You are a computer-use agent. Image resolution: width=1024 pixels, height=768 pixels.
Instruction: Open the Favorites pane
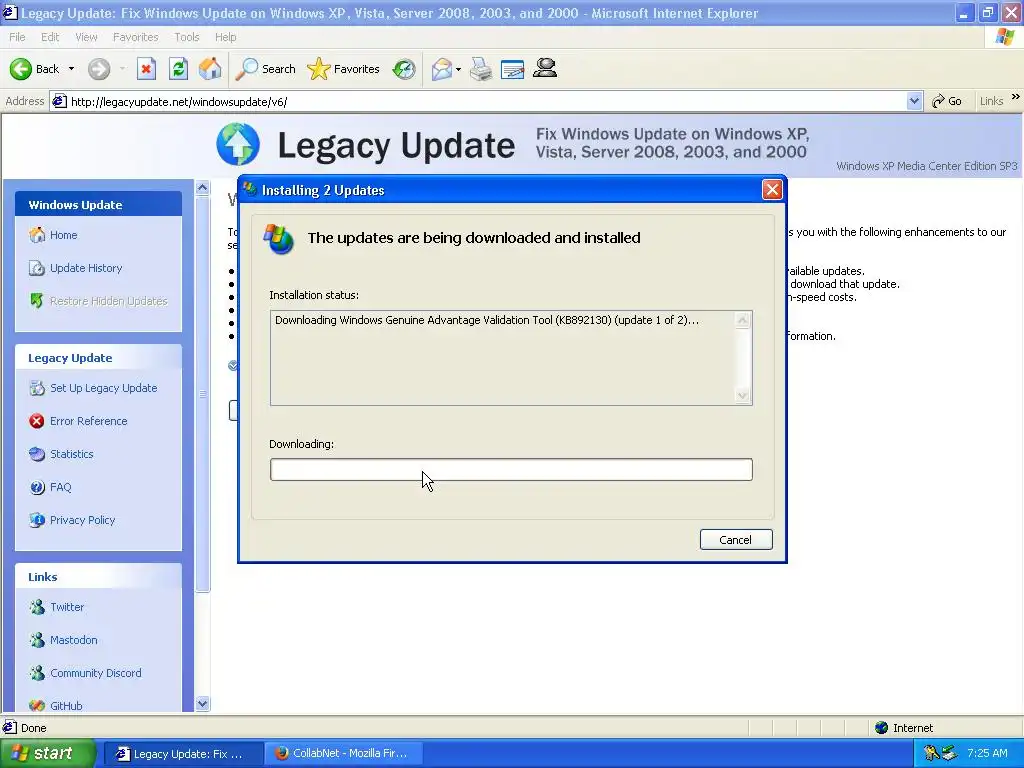pyautogui.click(x=344, y=69)
